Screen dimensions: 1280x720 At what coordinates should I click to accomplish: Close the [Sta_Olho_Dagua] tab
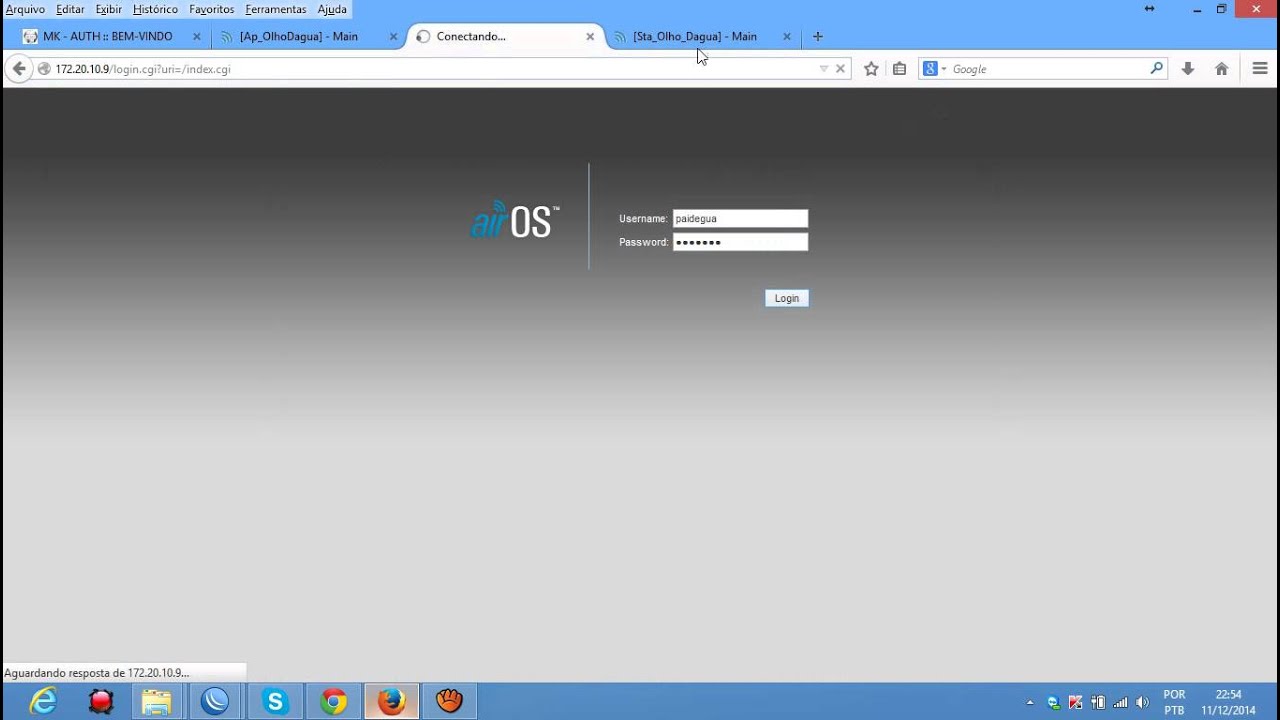point(787,37)
